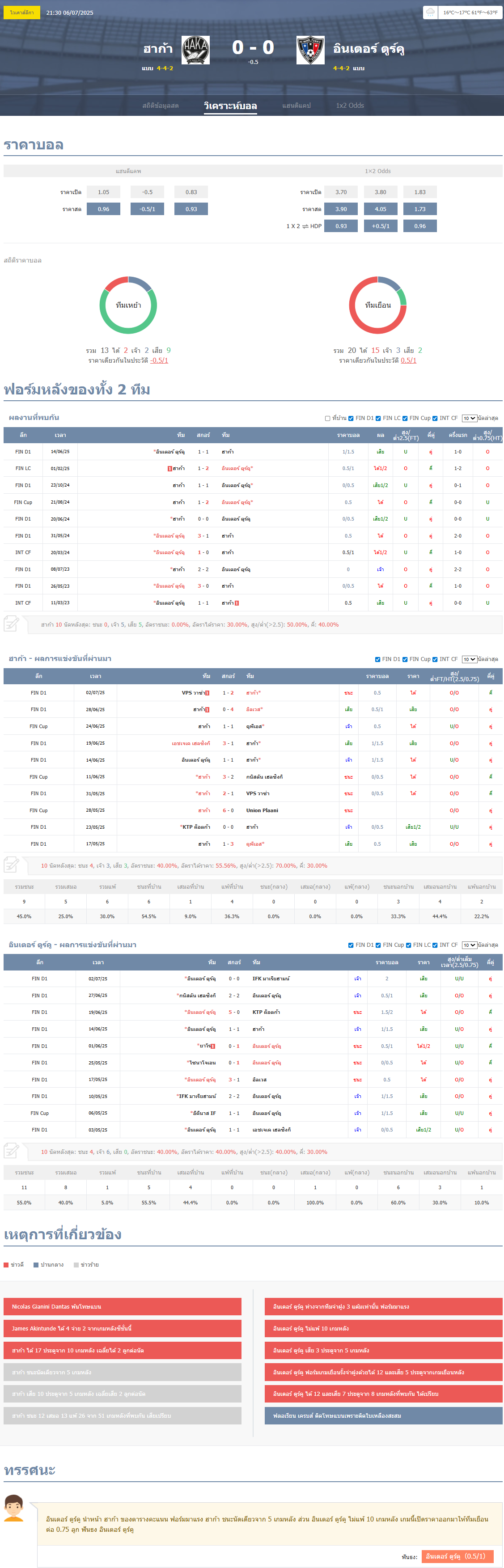Image resolution: width=504 pixels, height=1568 pixels.
Task: Switch to the สถิติข้อมูลสด tab
Action: (161, 105)
